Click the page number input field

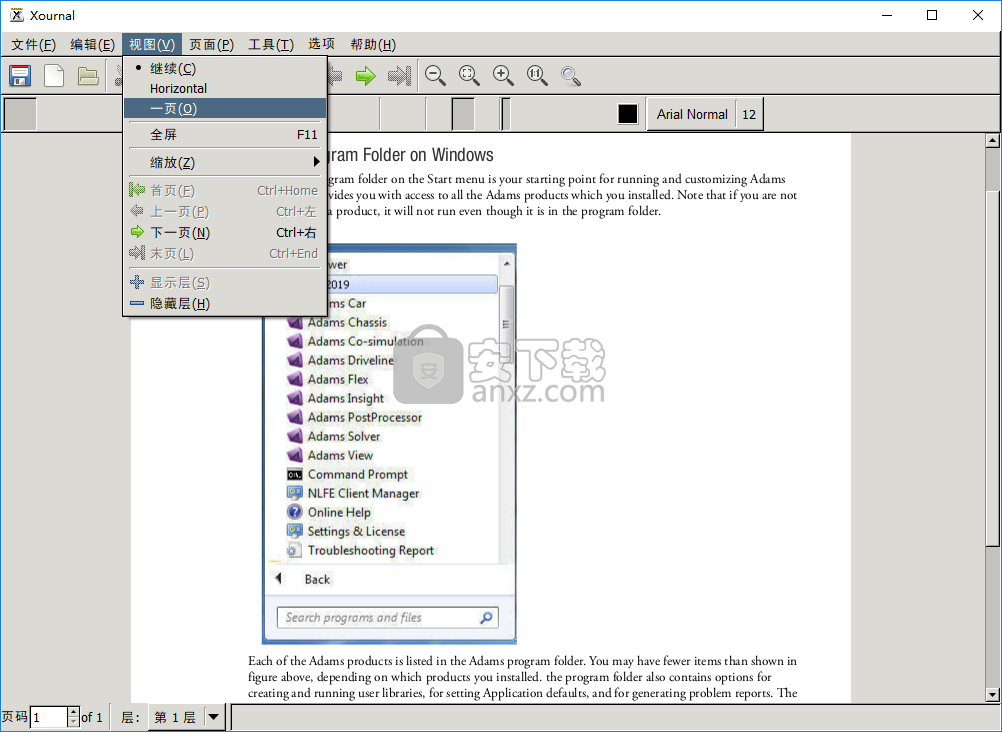tap(49, 717)
